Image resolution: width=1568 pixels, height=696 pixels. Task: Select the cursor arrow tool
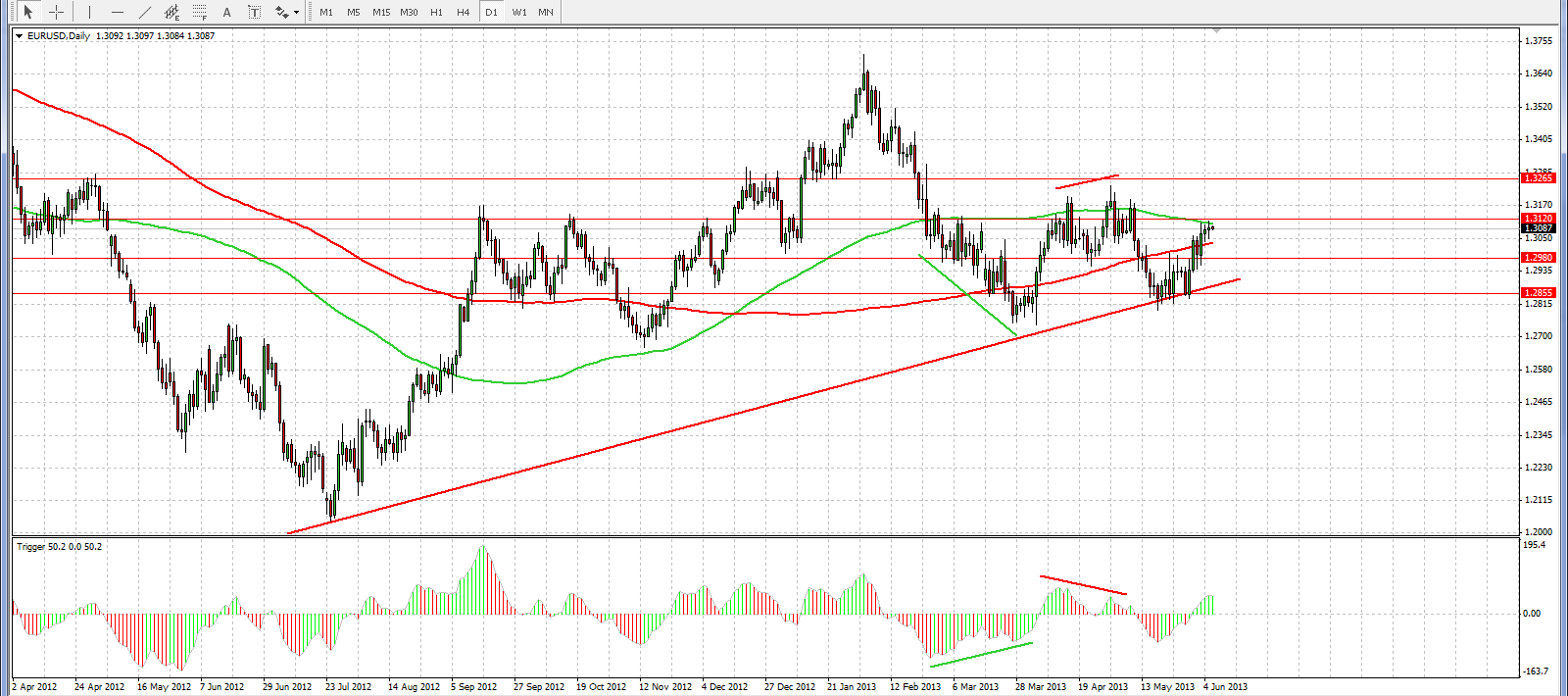pos(28,12)
